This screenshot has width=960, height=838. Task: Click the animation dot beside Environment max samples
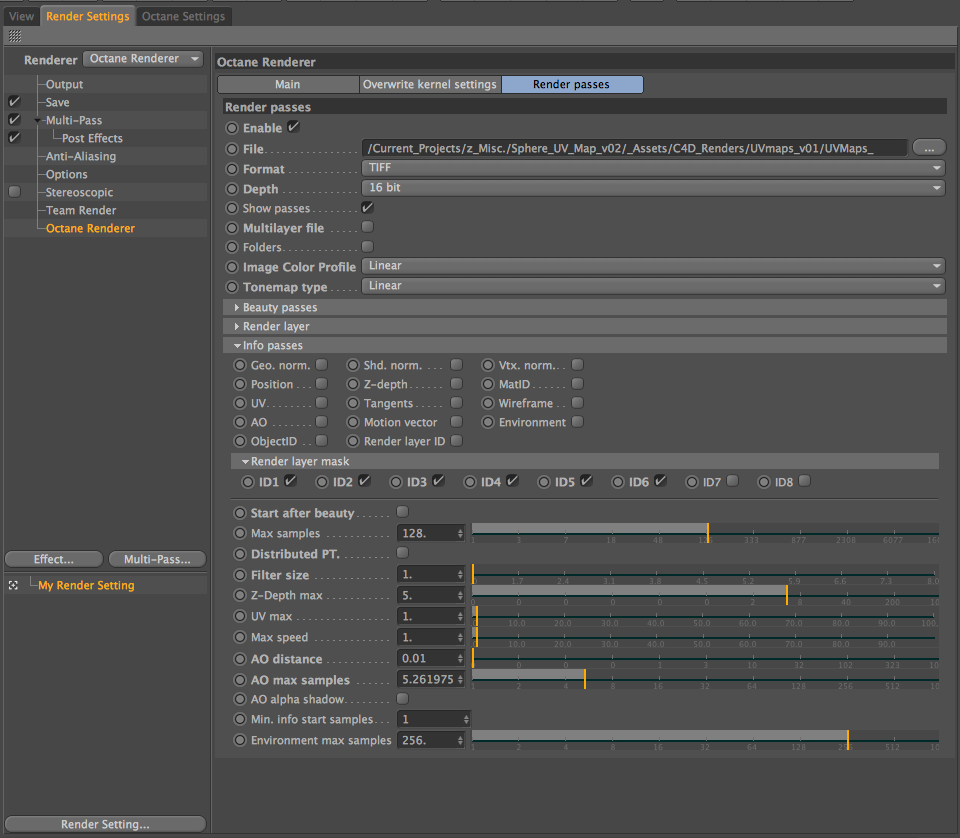coord(240,740)
